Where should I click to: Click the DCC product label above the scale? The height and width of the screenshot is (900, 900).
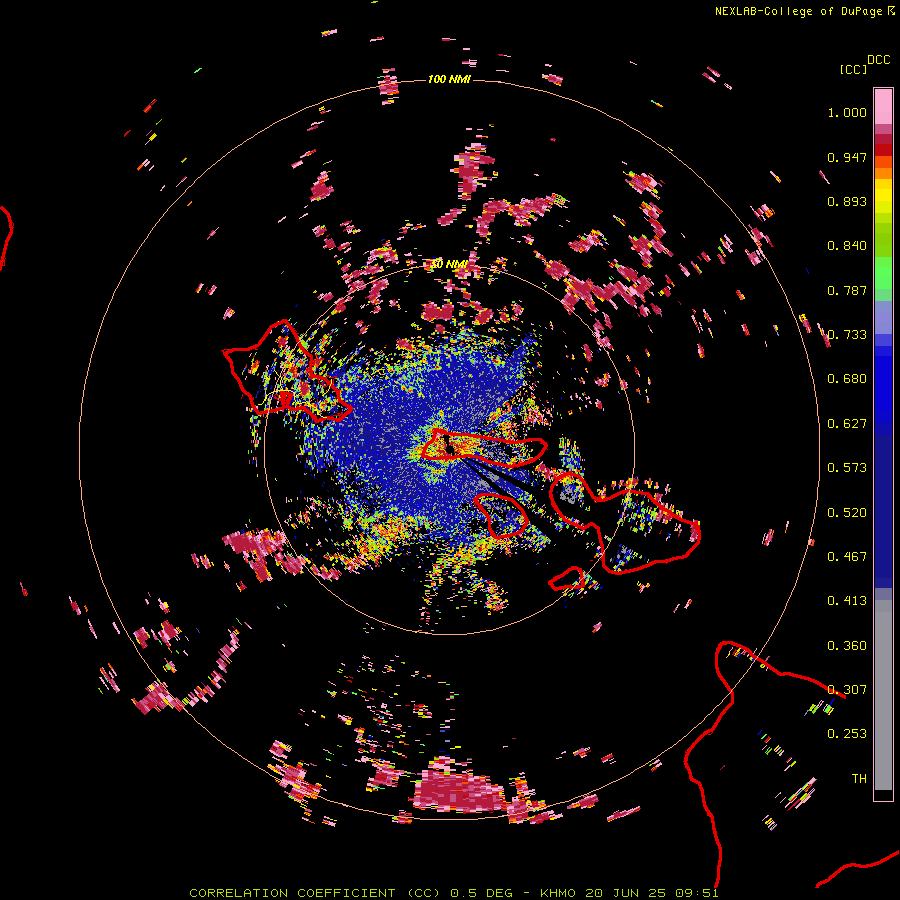click(879, 60)
